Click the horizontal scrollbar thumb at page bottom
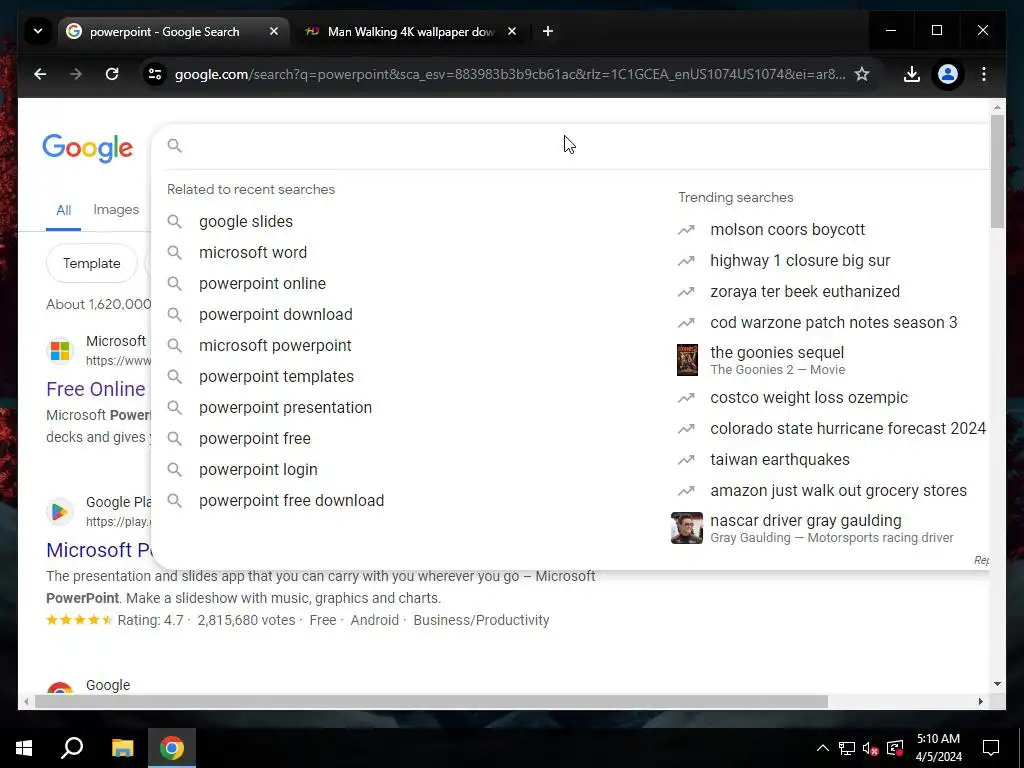Image resolution: width=1024 pixels, height=768 pixels. coord(431,702)
